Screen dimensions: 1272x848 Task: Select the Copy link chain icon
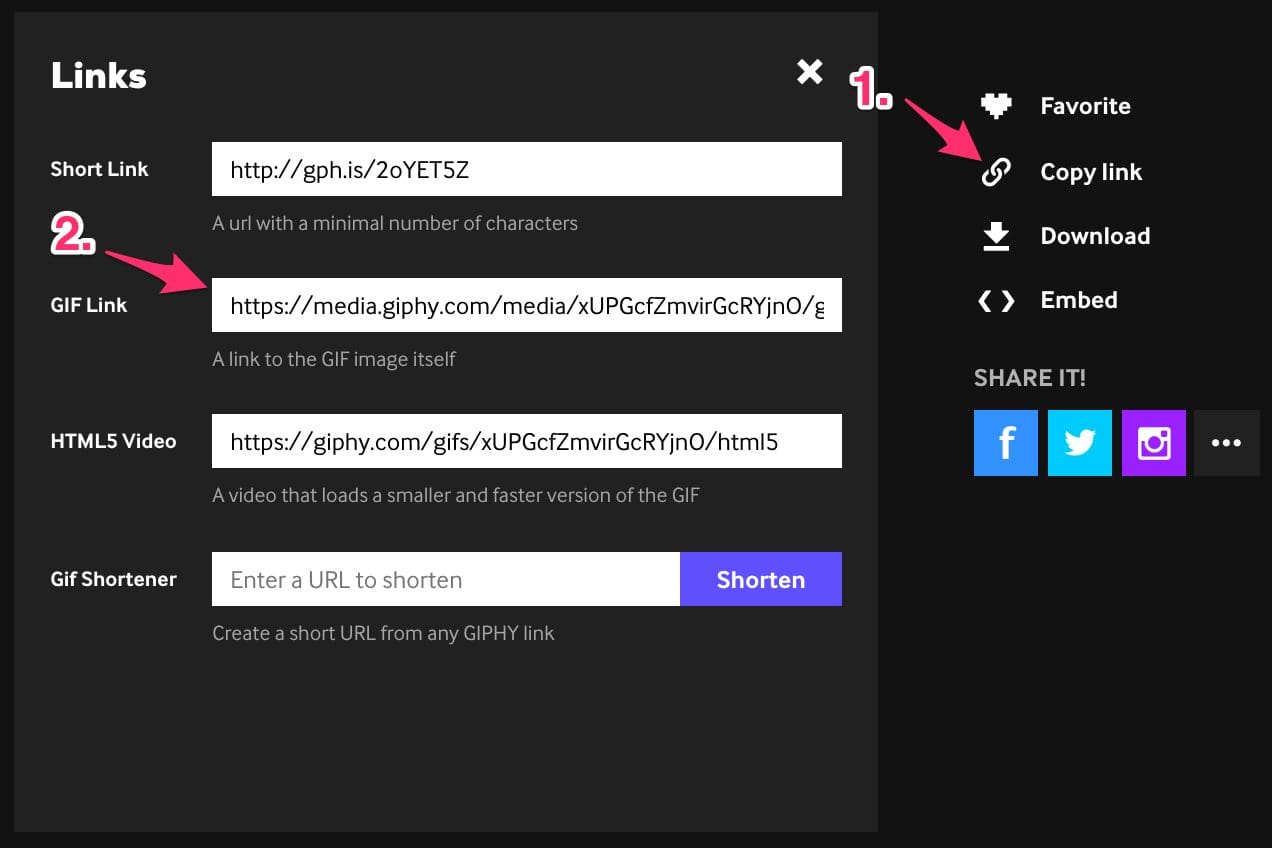tap(996, 172)
